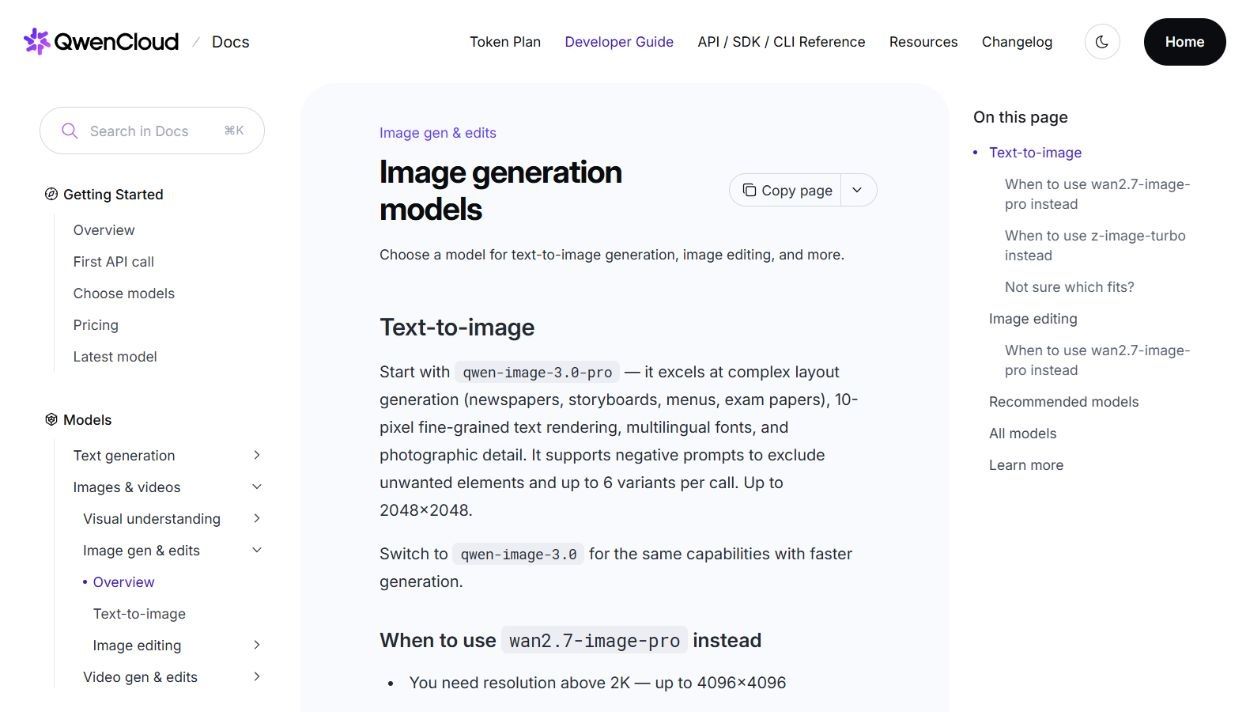Expand the Text generation section
1247x712 pixels.
pyautogui.click(x=257, y=455)
